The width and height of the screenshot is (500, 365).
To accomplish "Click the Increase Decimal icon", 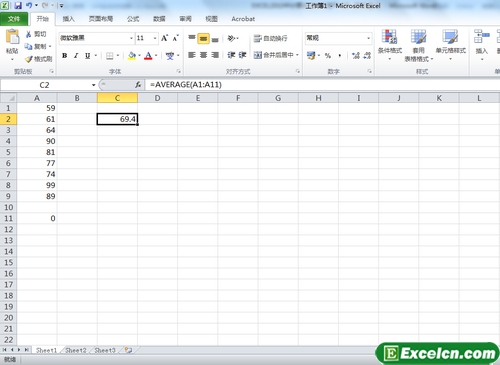I will (356, 55).
